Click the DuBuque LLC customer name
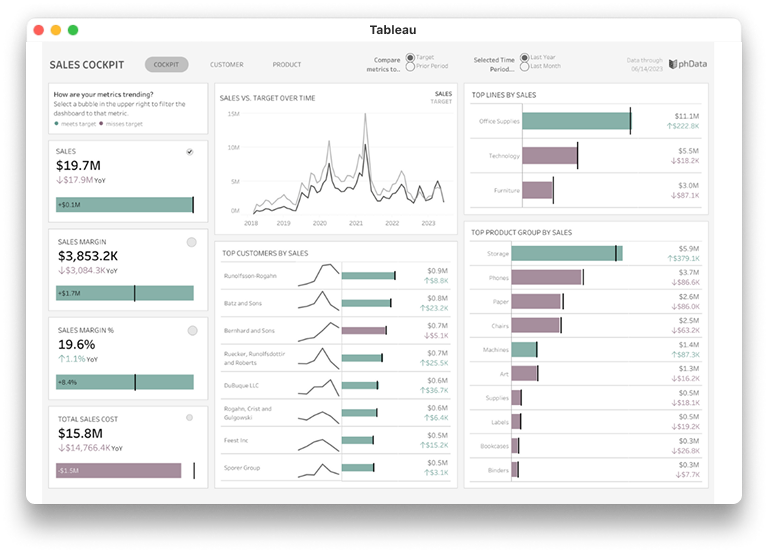 point(241,385)
